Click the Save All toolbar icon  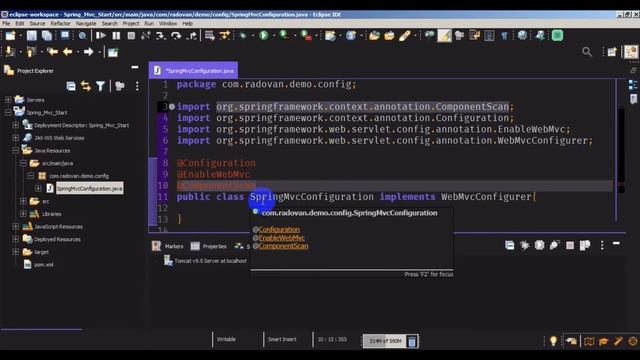click(x=47, y=36)
